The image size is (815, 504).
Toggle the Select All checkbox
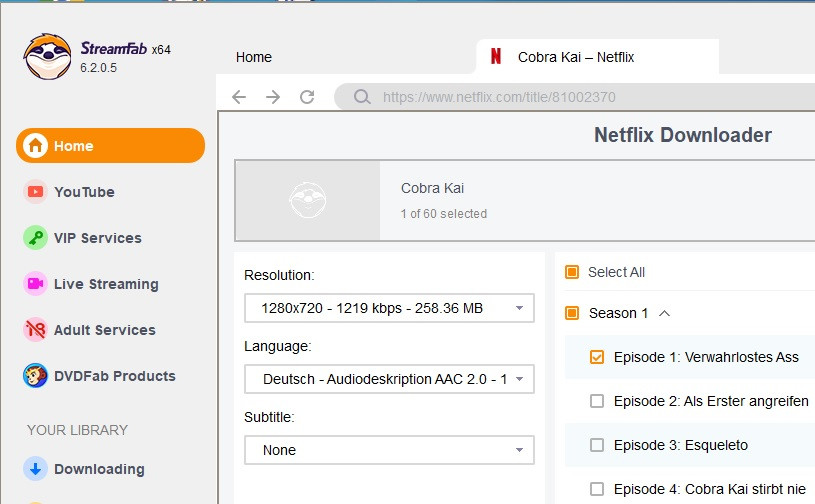pos(572,272)
